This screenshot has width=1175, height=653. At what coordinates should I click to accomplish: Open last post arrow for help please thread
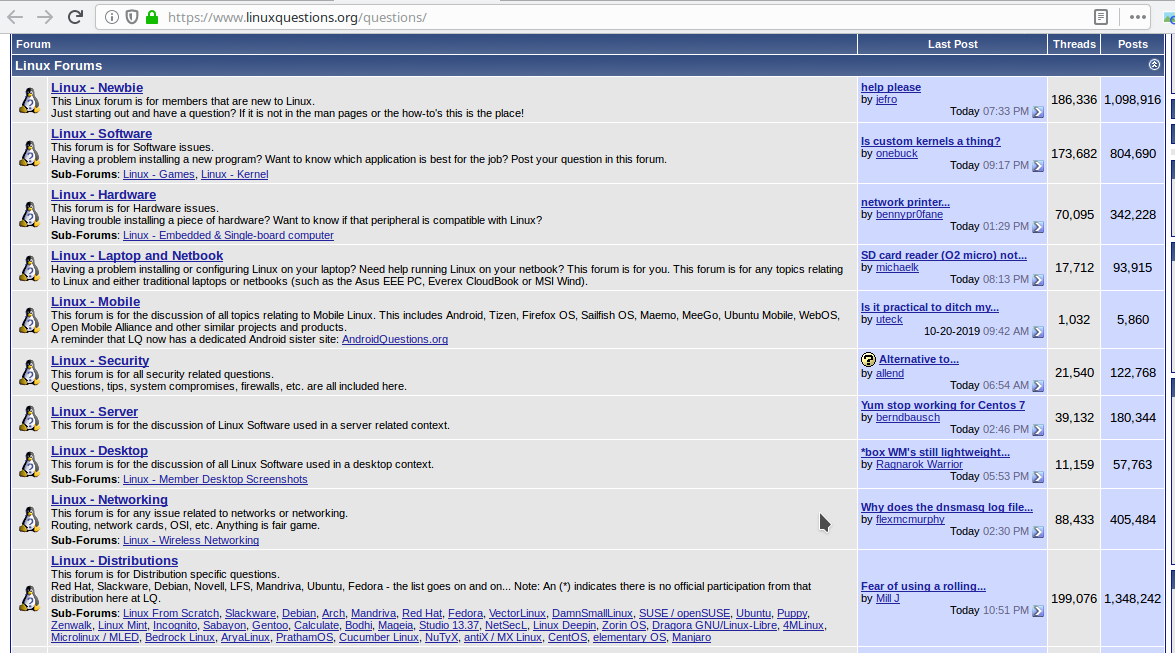point(1038,112)
